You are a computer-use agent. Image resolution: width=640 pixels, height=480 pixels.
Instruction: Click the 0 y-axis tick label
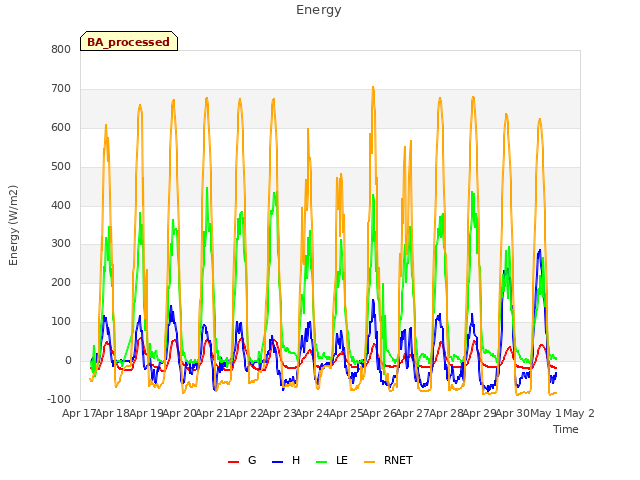tap(68, 361)
